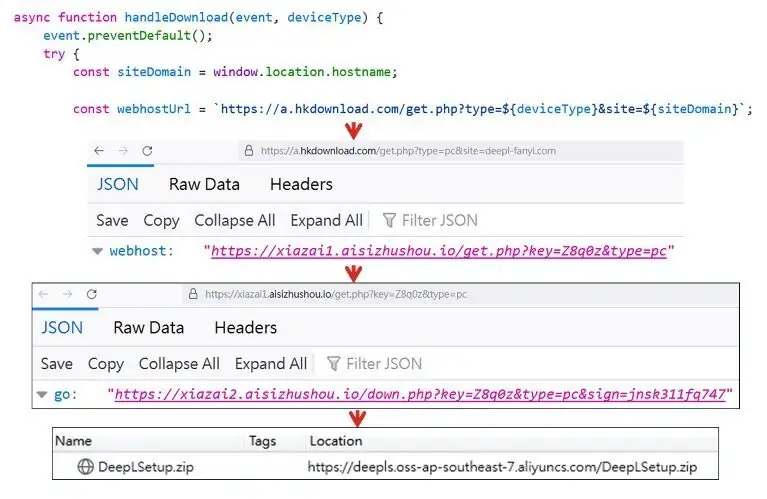Reload the aisizhushou.io page
Viewport: 767px width, 499px height.
pos(91,294)
